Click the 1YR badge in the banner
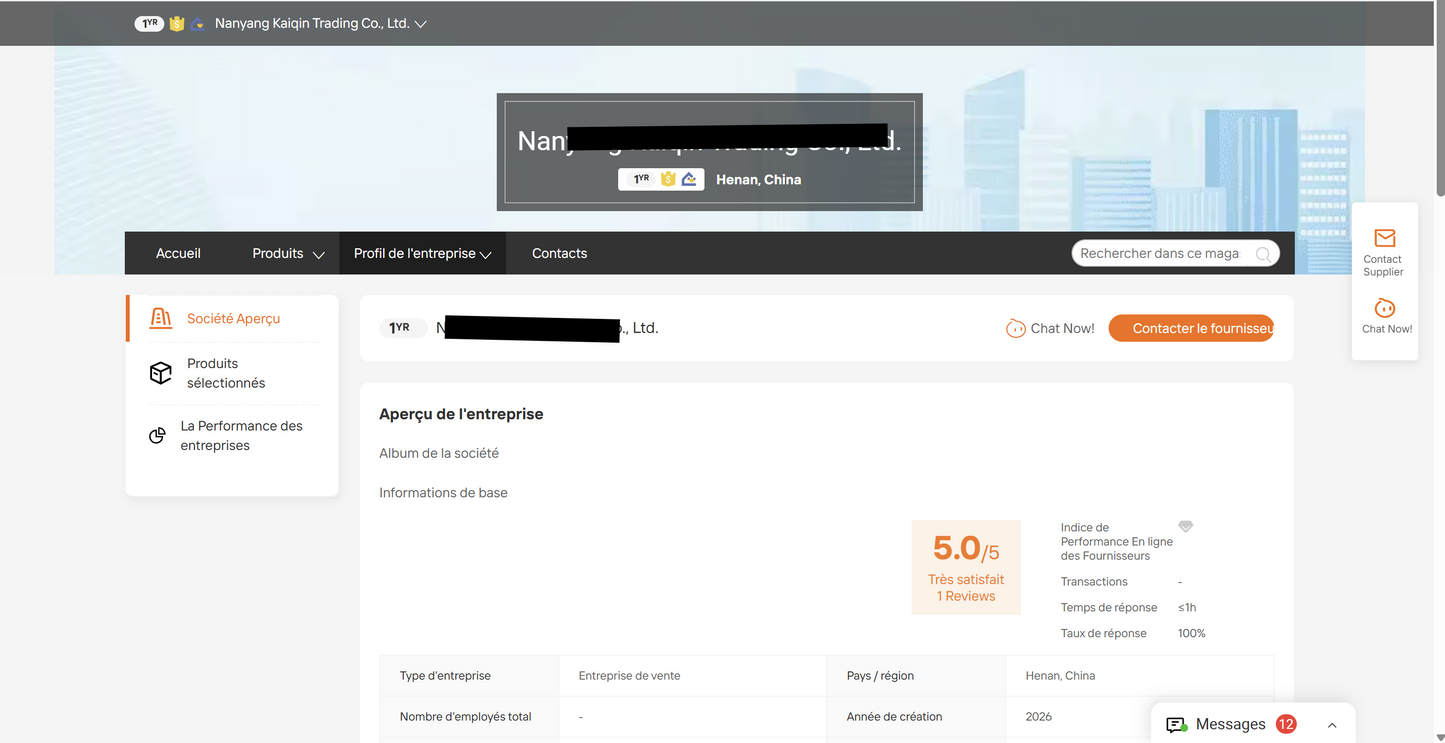Image resolution: width=1445 pixels, height=743 pixels. [641, 179]
